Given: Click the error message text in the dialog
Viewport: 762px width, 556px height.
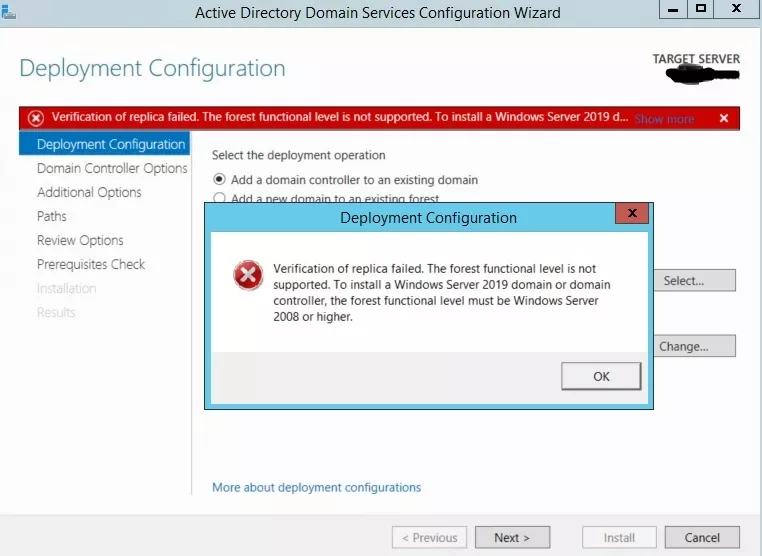Looking at the screenshot, I should (x=441, y=293).
